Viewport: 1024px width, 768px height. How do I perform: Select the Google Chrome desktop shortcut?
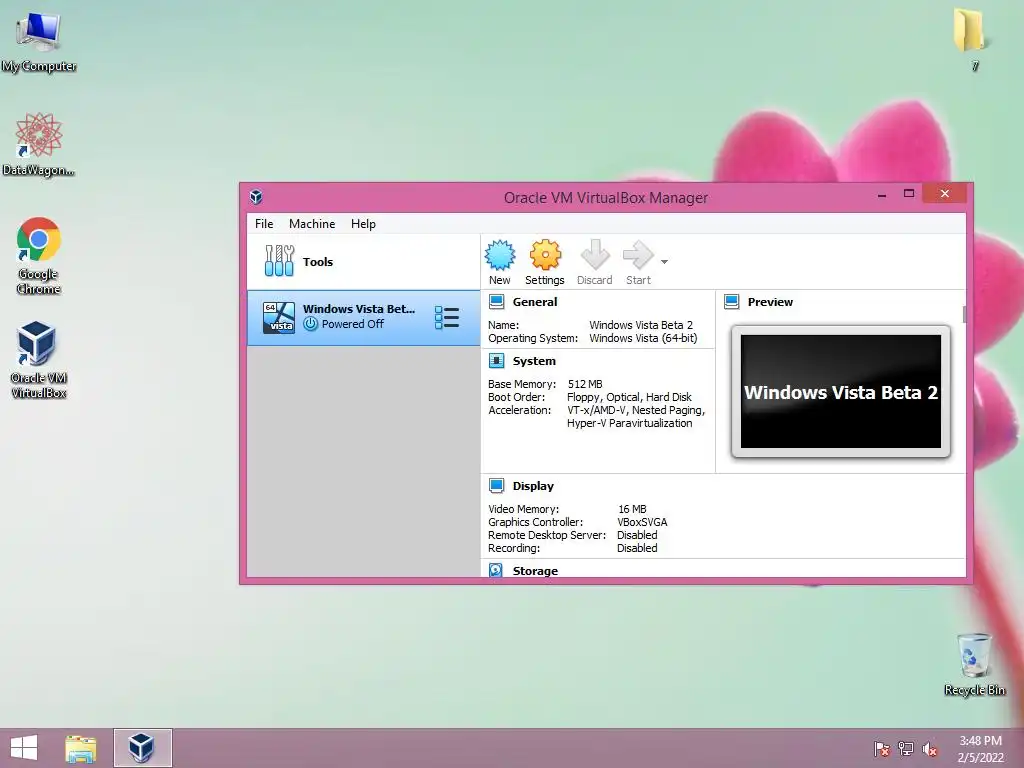39,255
